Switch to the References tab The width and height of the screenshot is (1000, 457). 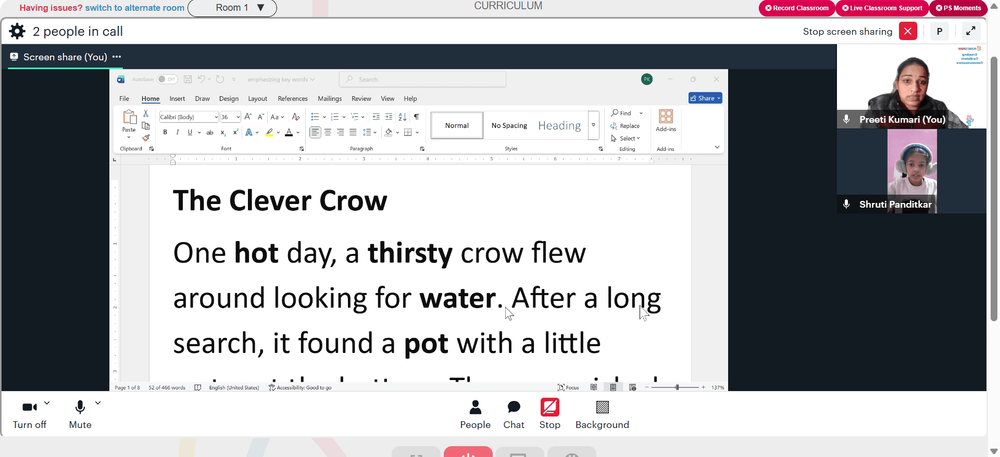pyautogui.click(x=293, y=99)
